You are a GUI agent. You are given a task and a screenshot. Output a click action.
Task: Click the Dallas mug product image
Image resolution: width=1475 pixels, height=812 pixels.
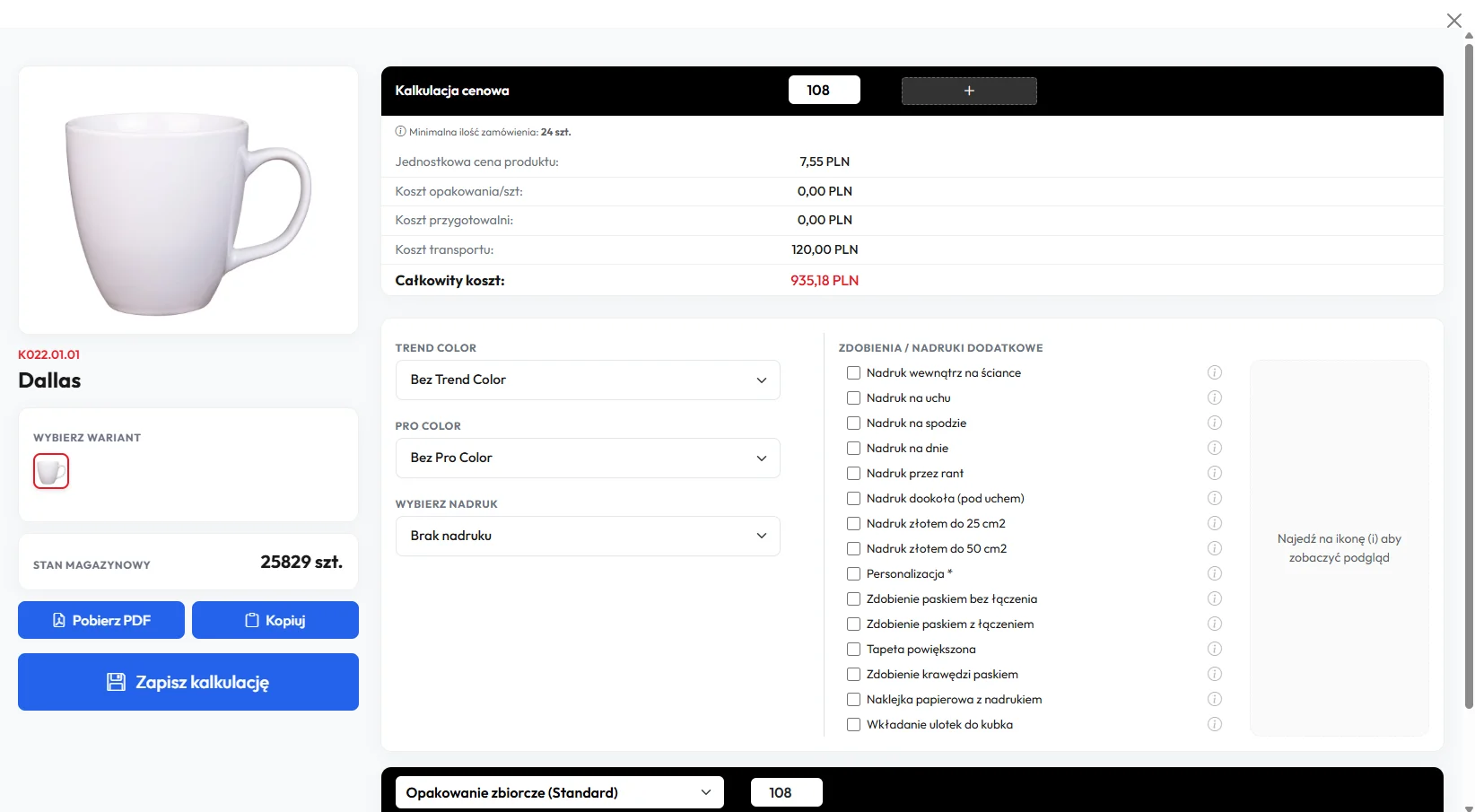[x=188, y=200]
